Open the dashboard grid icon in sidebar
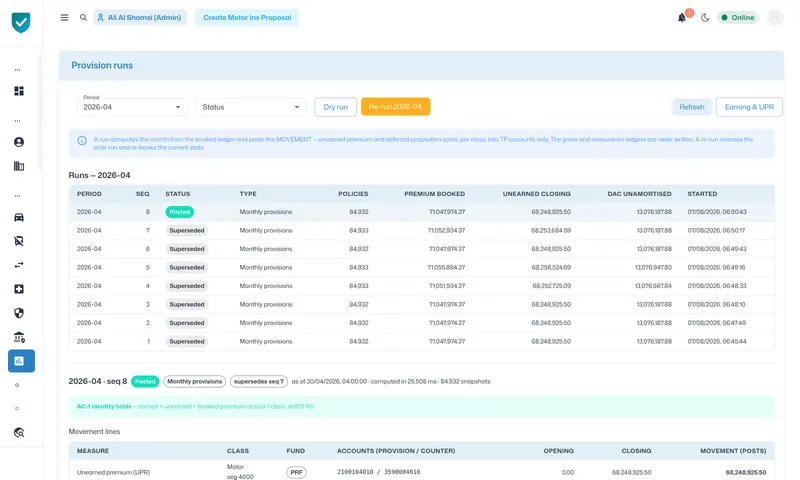800x480 pixels. pyautogui.click(x=19, y=91)
